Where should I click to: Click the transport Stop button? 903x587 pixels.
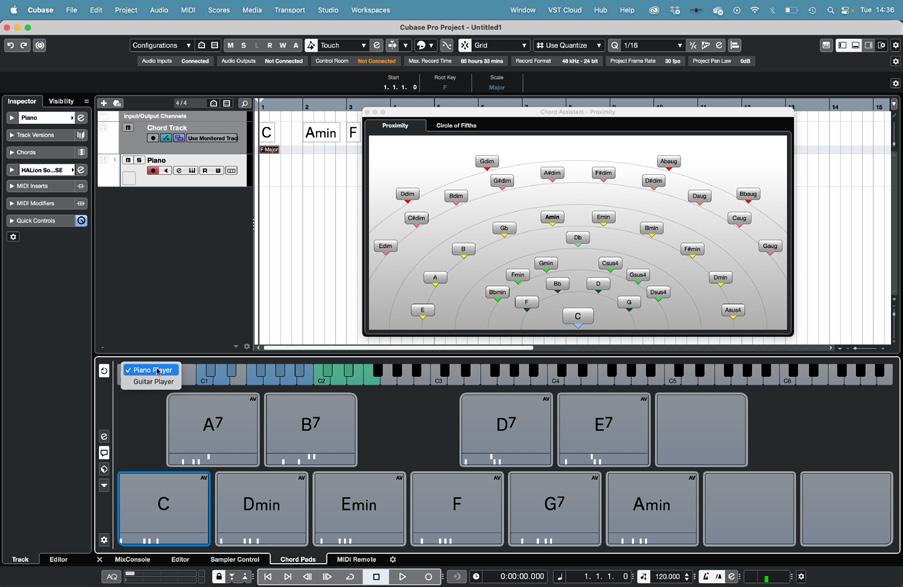click(x=376, y=576)
